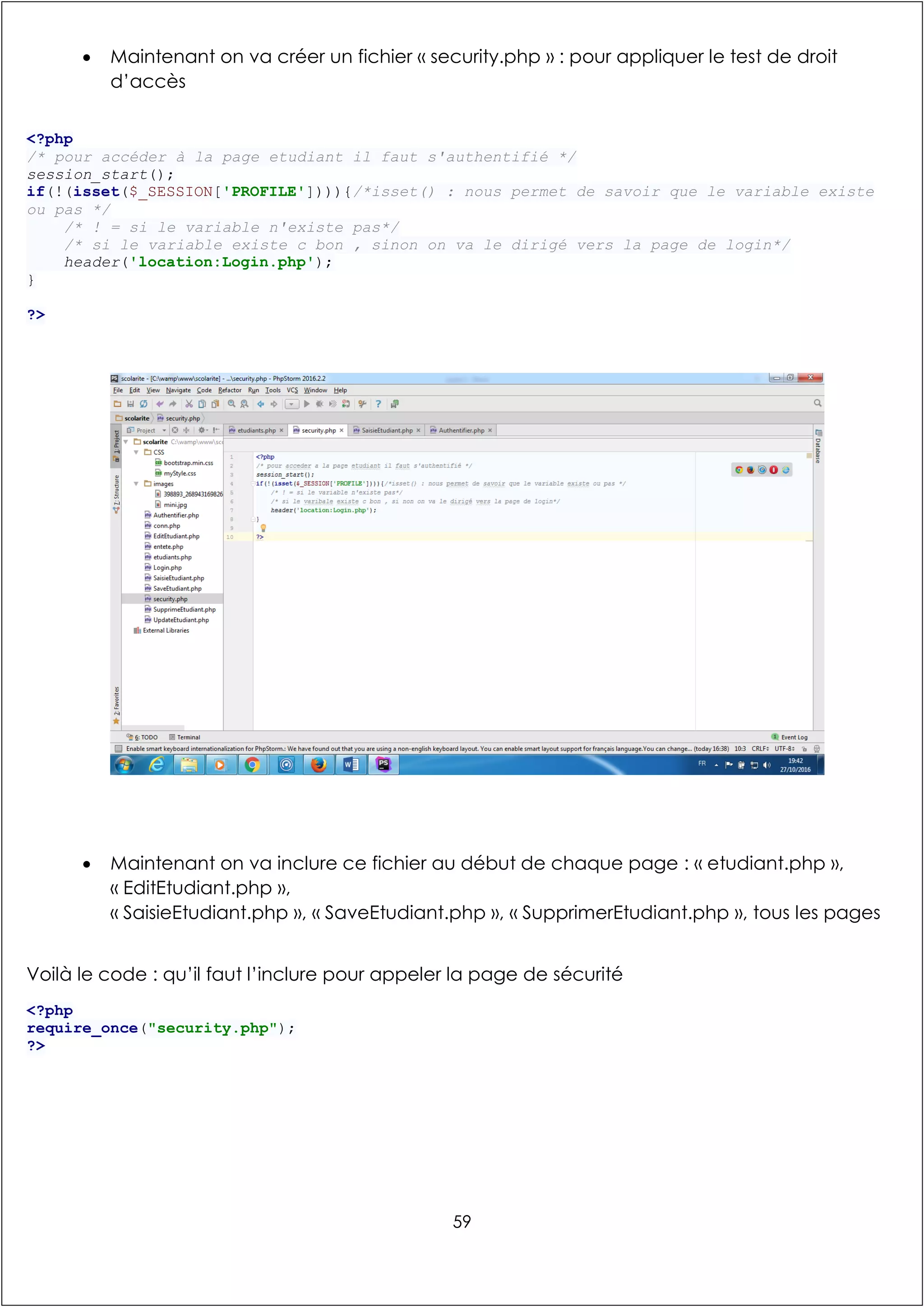This screenshot has height=1307, width=924.
Task: Click the Cut scissors icon
Action: click(189, 403)
